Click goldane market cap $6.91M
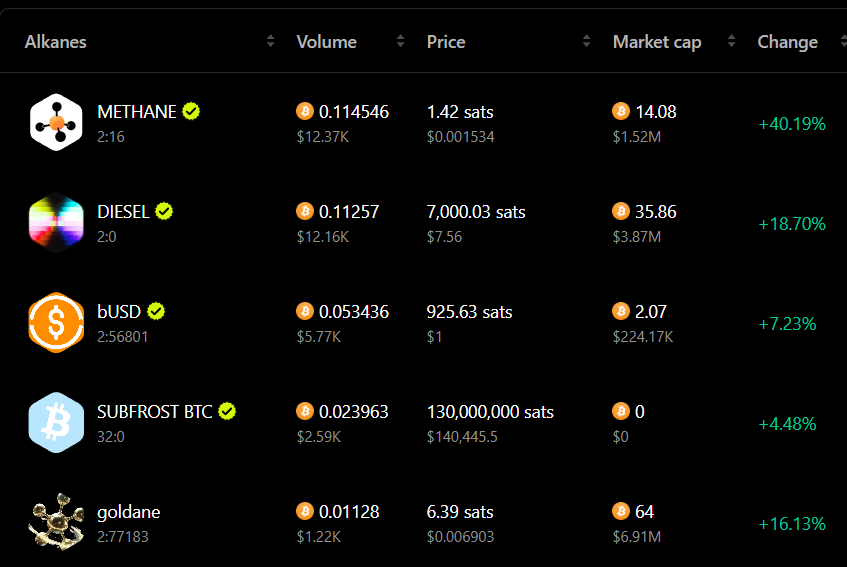 [x=637, y=536]
